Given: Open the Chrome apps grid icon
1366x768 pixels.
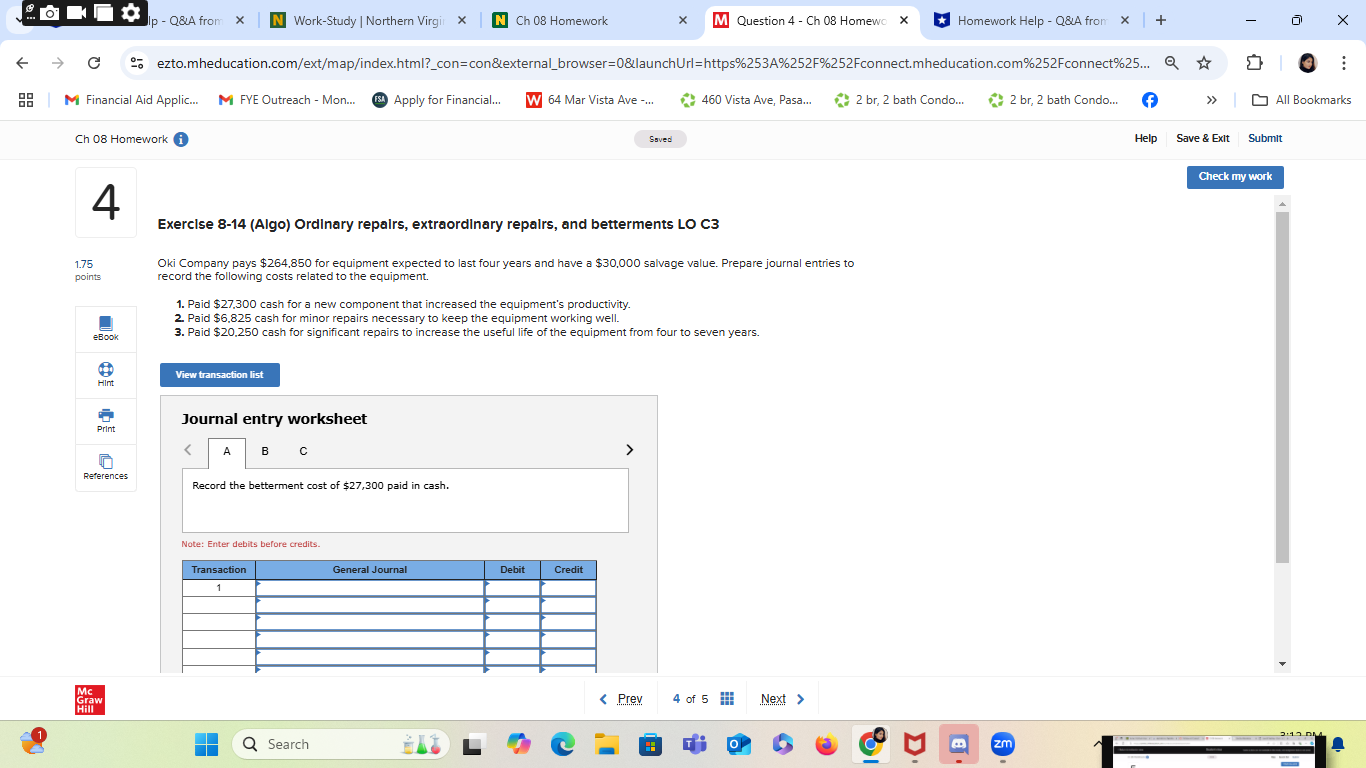Looking at the screenshot, I should click(x=26, y=100).
